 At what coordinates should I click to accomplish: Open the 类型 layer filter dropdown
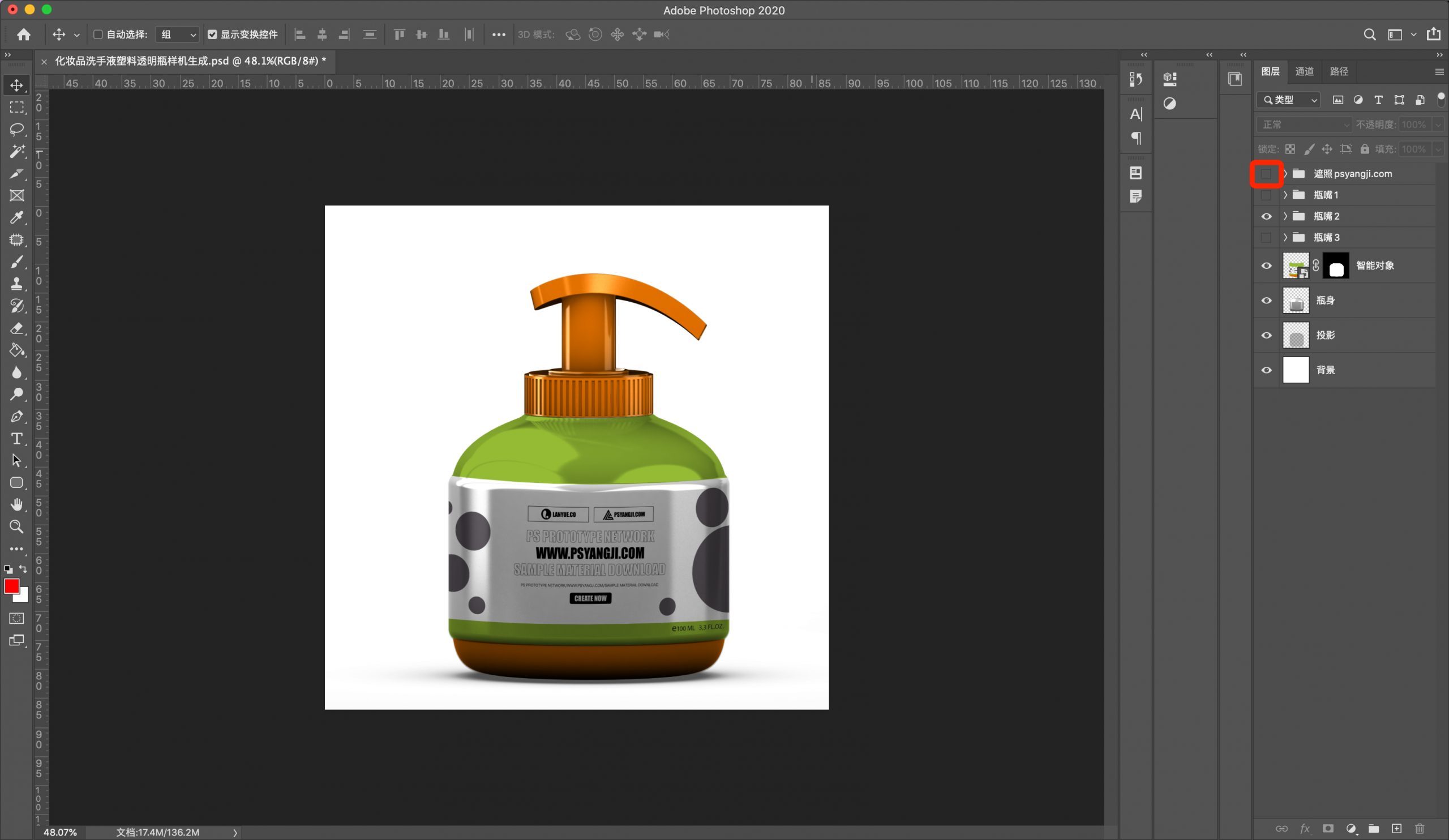coord(1288,100)
